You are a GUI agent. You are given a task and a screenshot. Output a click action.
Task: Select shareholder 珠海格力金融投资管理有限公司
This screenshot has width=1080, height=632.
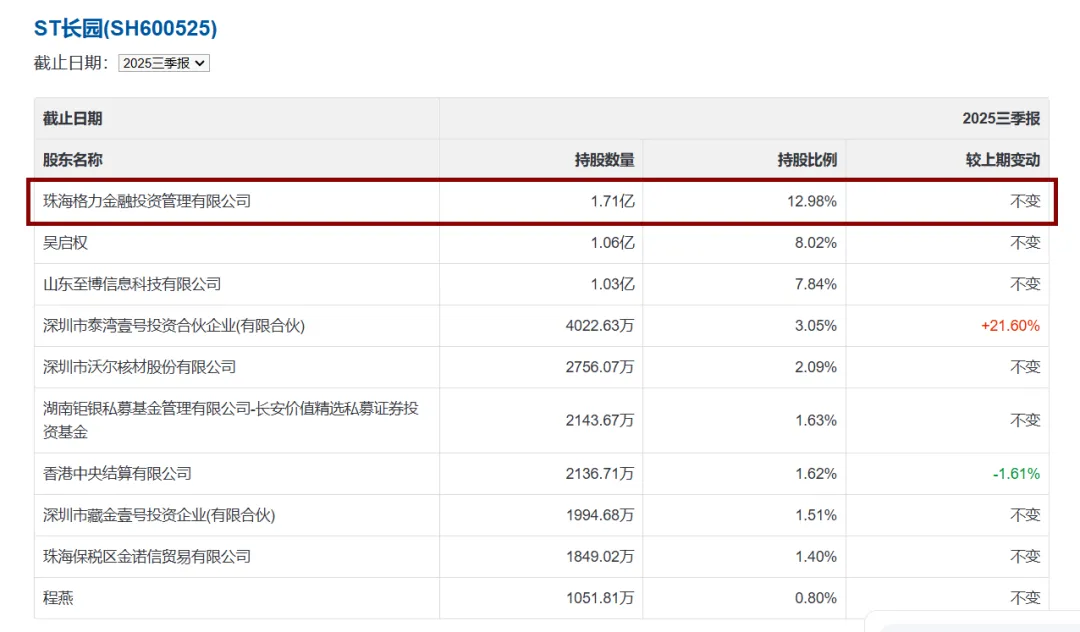click(x=147, y=201)
